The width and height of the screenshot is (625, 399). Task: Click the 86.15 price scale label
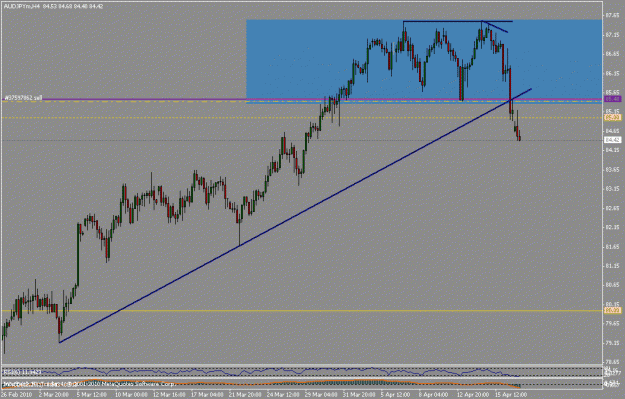pos(612,74)
